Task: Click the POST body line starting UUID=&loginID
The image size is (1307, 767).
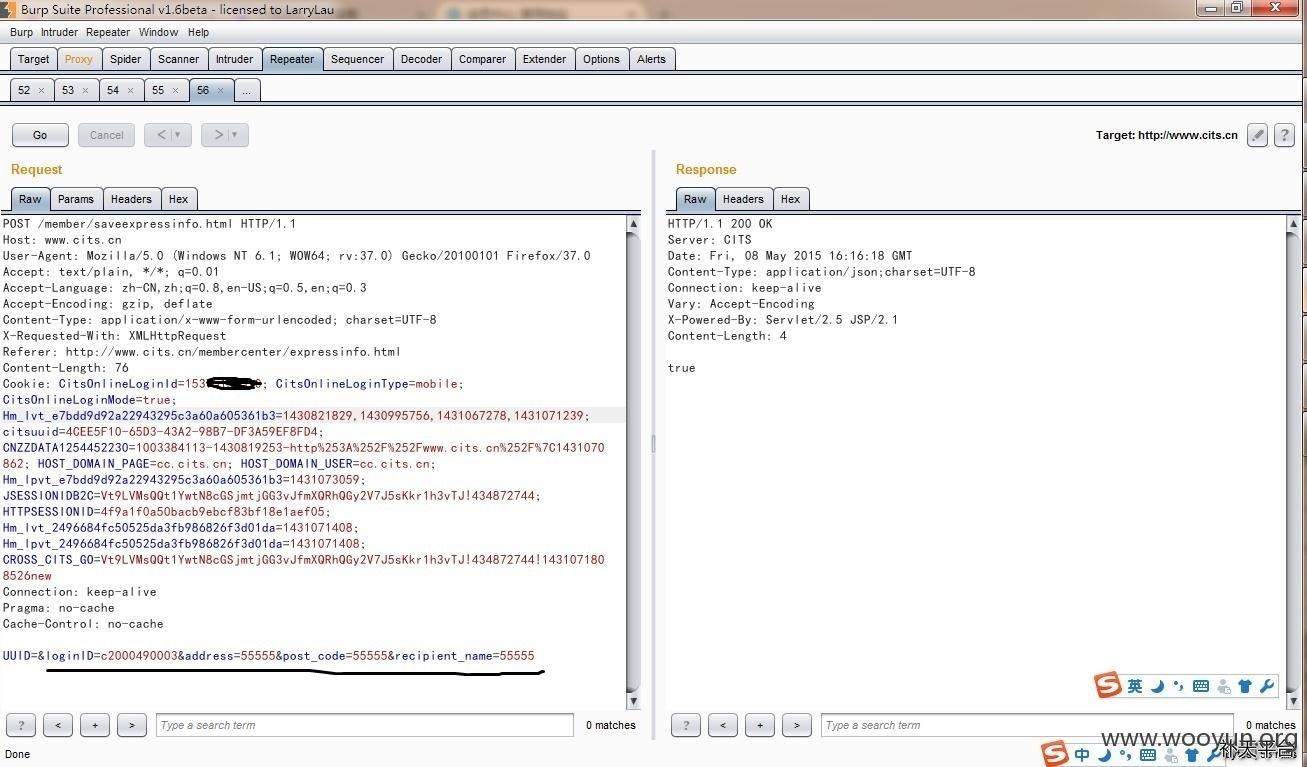Action: coord(268,656)
